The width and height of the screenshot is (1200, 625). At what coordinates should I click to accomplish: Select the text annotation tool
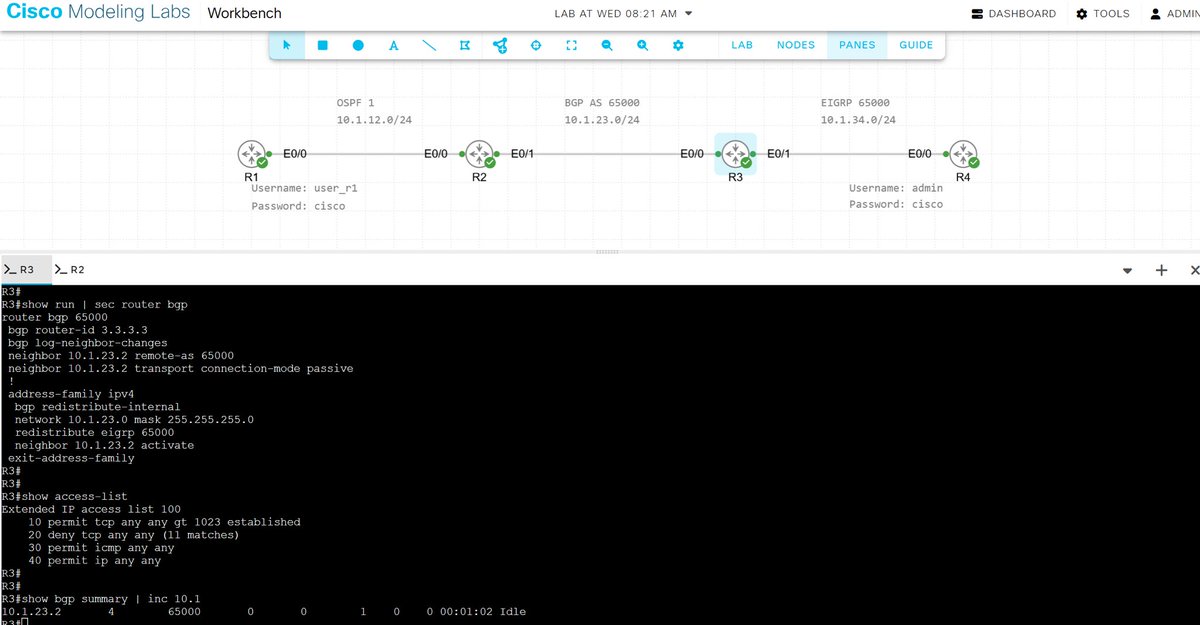coord(393,45)
